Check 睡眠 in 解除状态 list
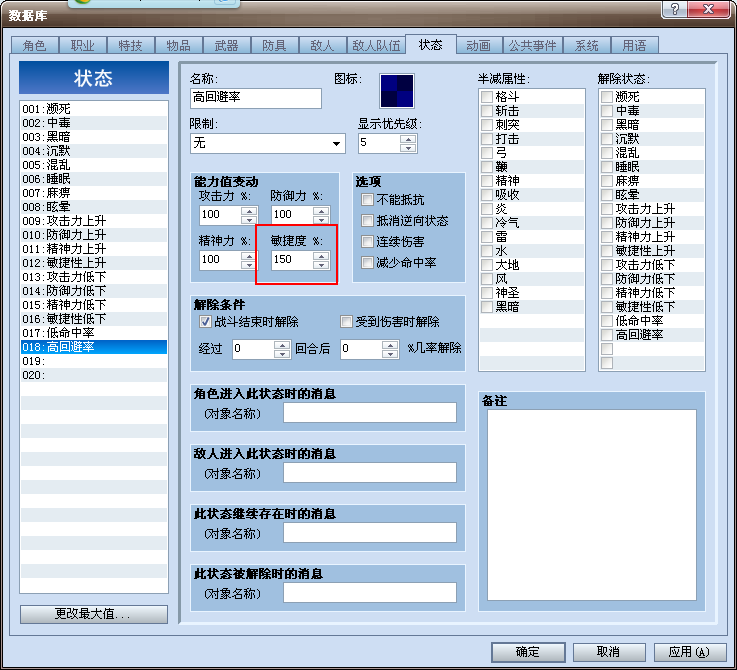The width and height of the screenshot is (737, 670). click(607, 167)
